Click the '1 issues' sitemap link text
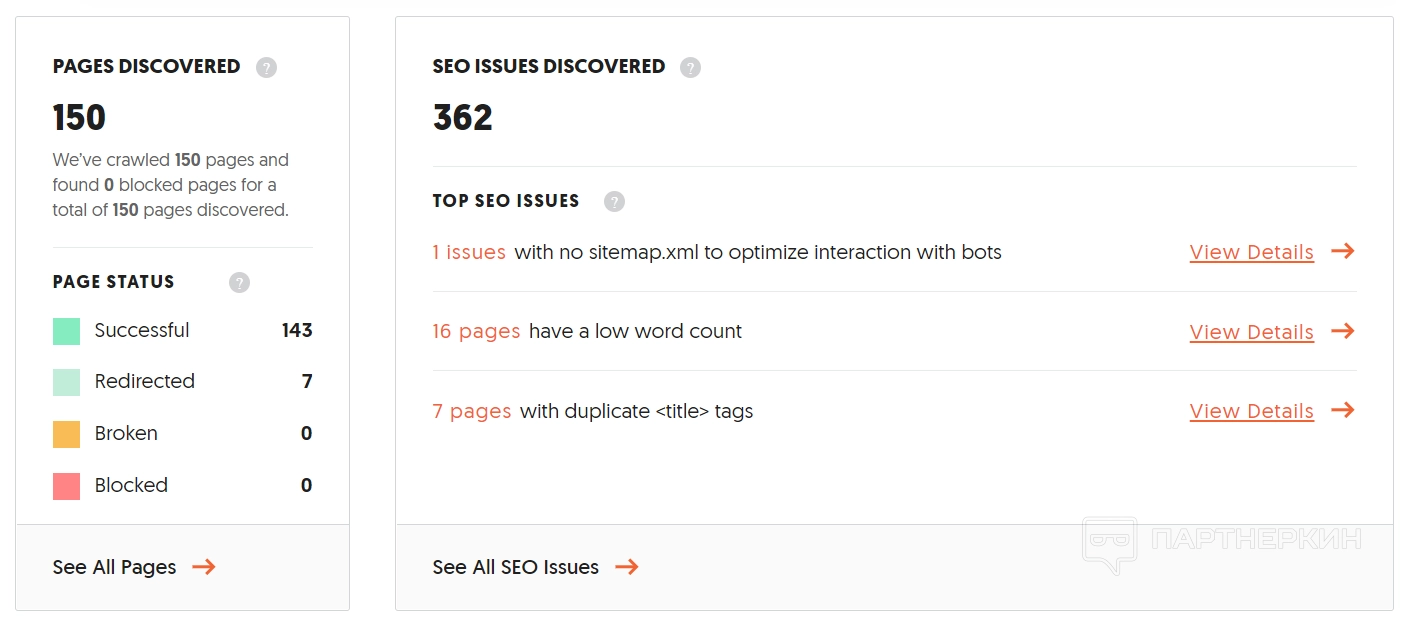Viewport: 1413px width, 628px height. [x=469, y=252]
